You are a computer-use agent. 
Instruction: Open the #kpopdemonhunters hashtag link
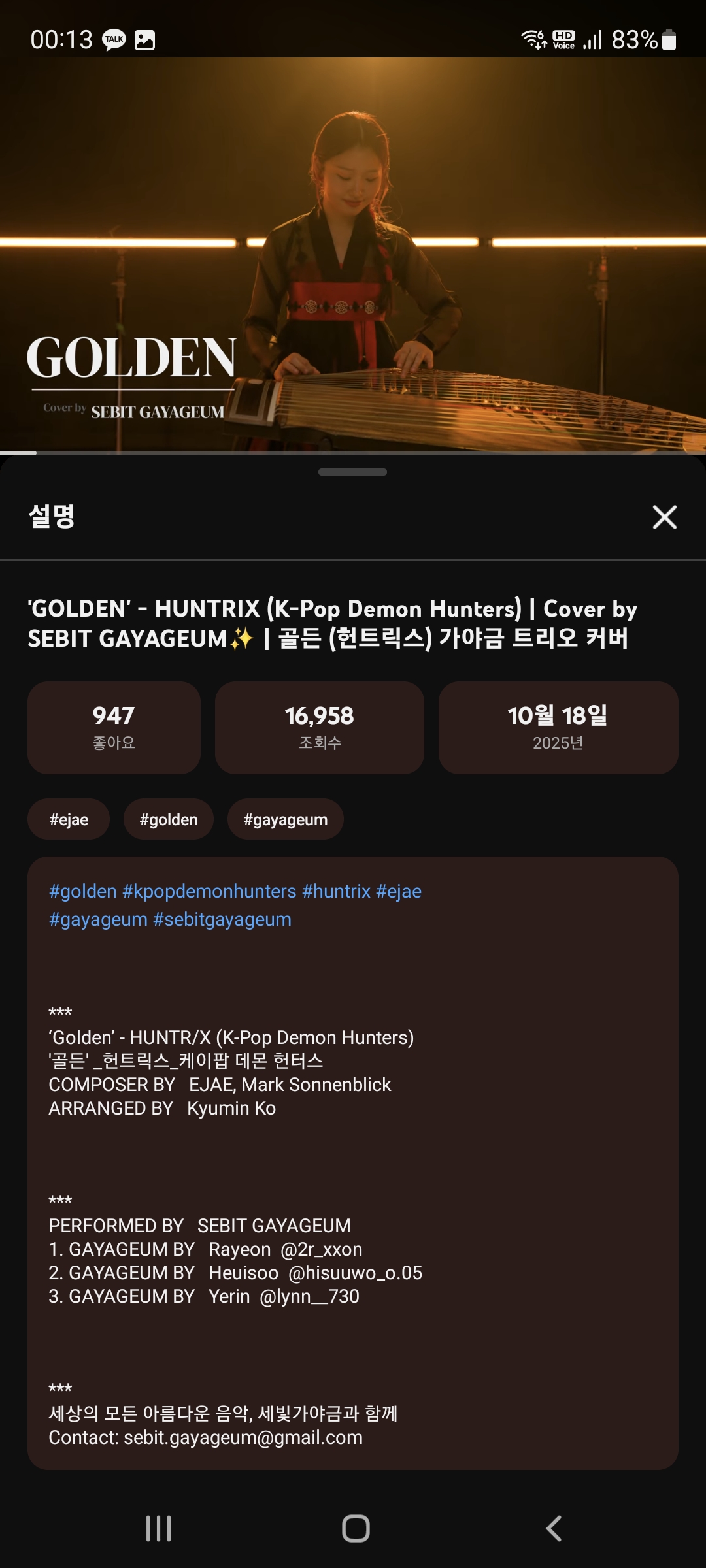[x=209, y=891]
